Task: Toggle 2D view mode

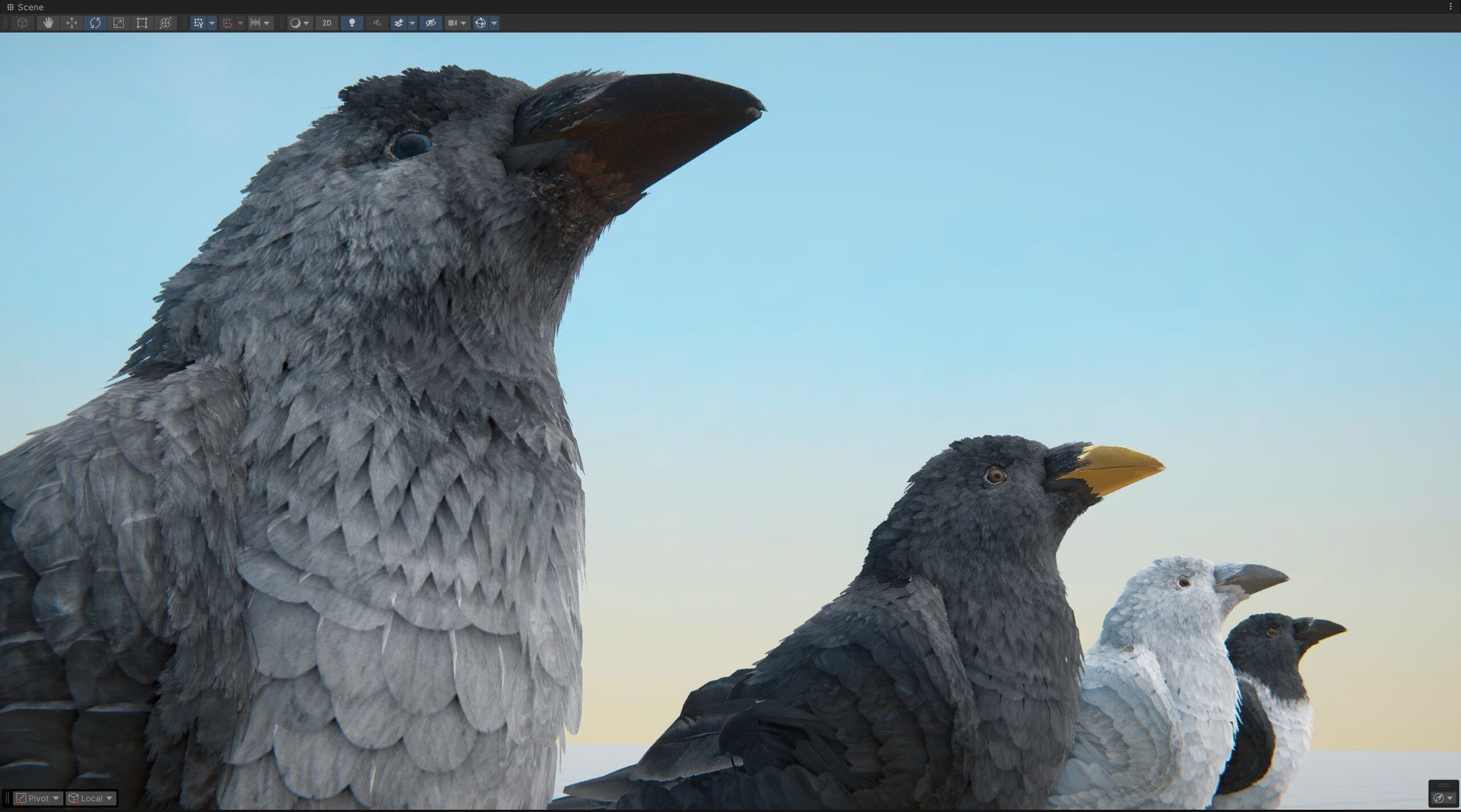Action: point(327,23)
